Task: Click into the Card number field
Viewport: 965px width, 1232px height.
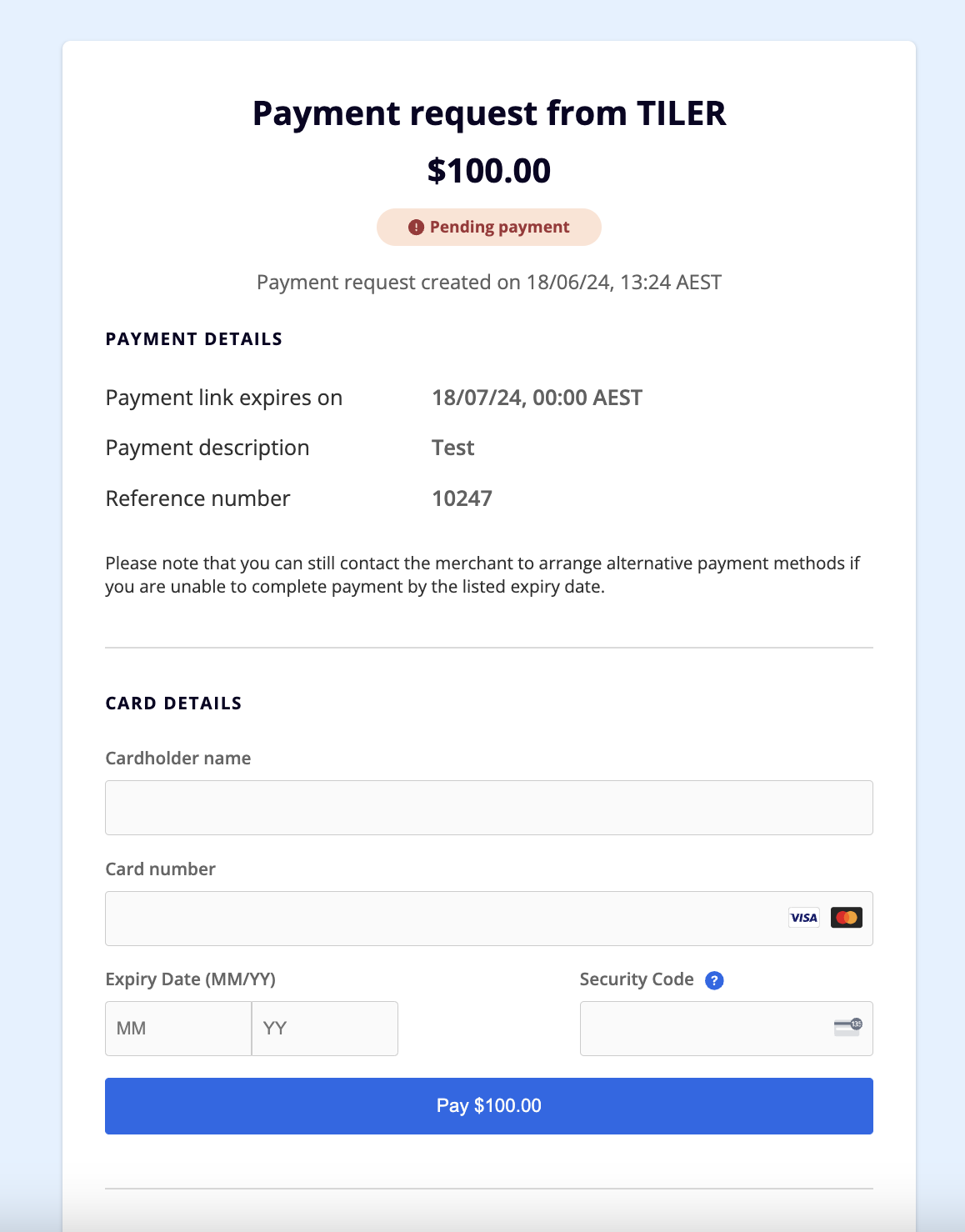Action: click(x=442, y=919)
